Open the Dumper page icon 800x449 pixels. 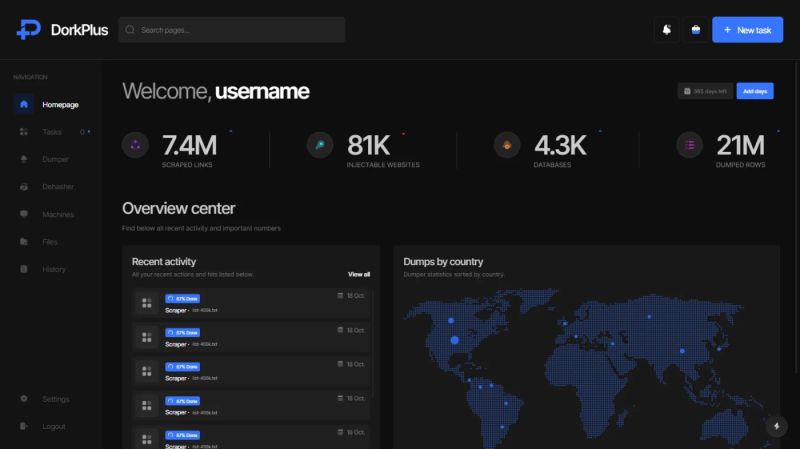pos(23,159)
